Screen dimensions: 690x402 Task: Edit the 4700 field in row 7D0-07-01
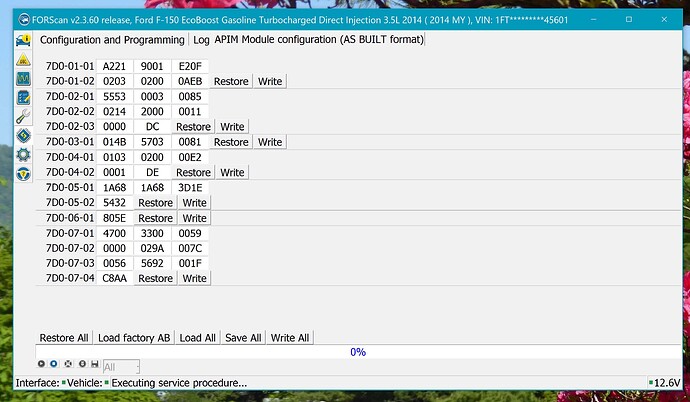[x=114, y=234]
